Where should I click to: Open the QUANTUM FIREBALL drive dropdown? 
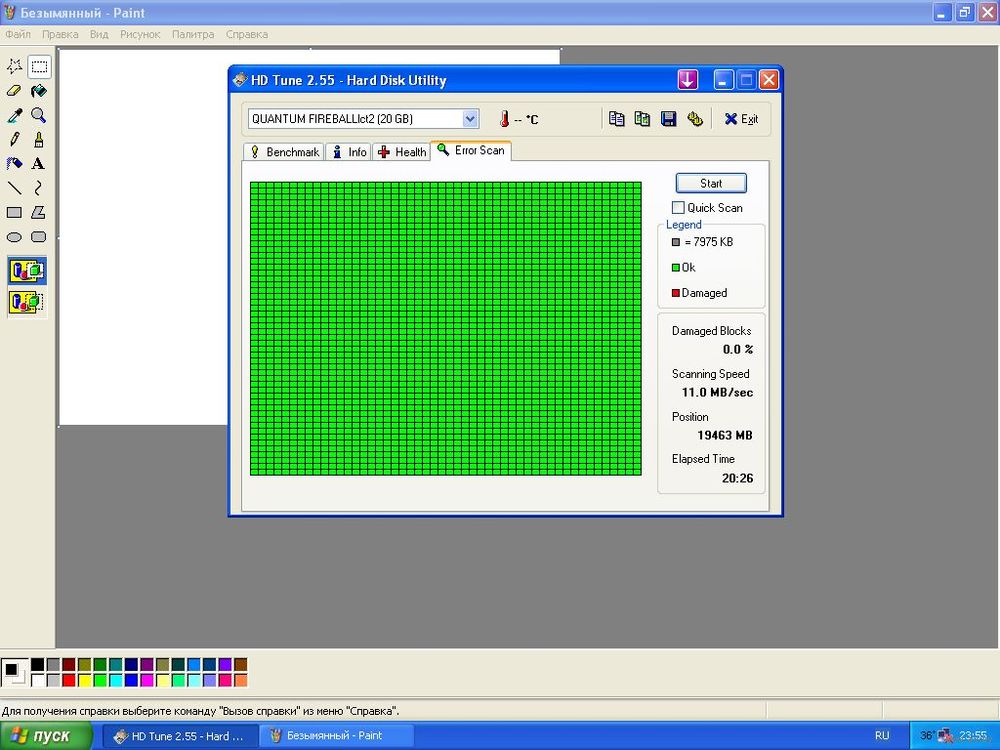pos(470,119)
